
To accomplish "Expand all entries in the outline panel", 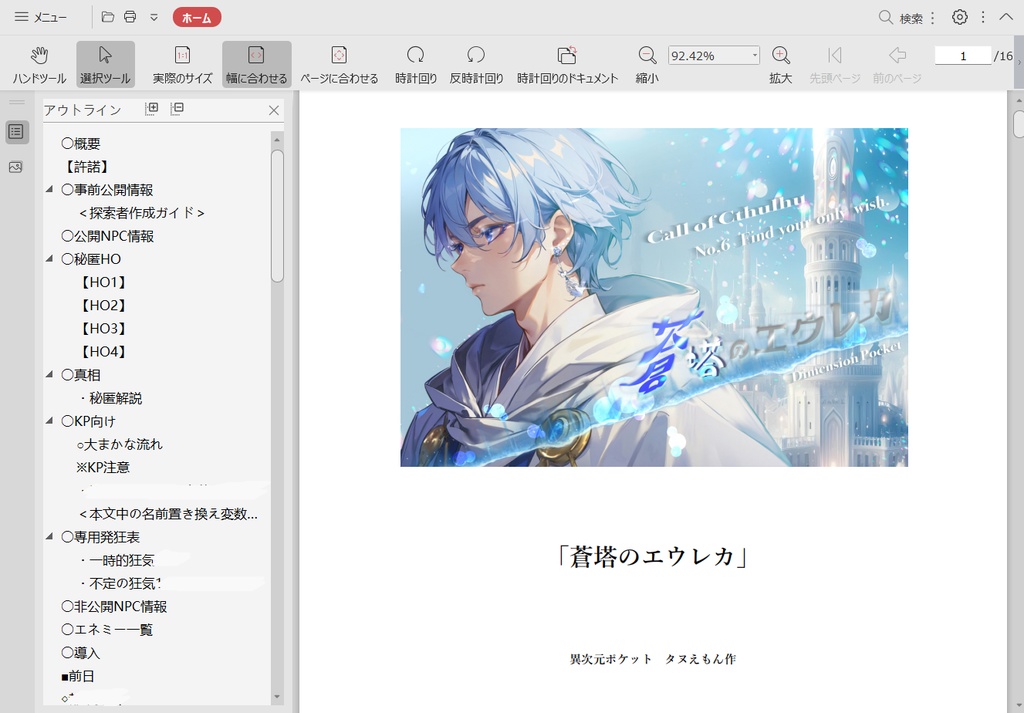I will point(150,110).
